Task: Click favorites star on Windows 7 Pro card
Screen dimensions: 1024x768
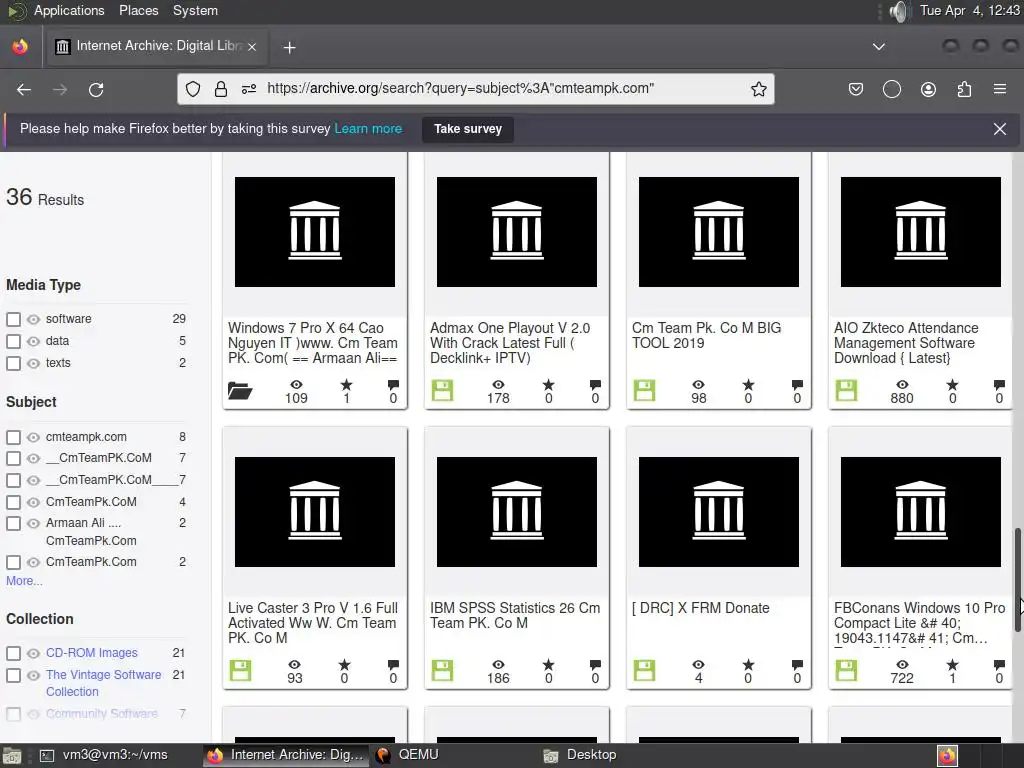Action: point(347,385)
